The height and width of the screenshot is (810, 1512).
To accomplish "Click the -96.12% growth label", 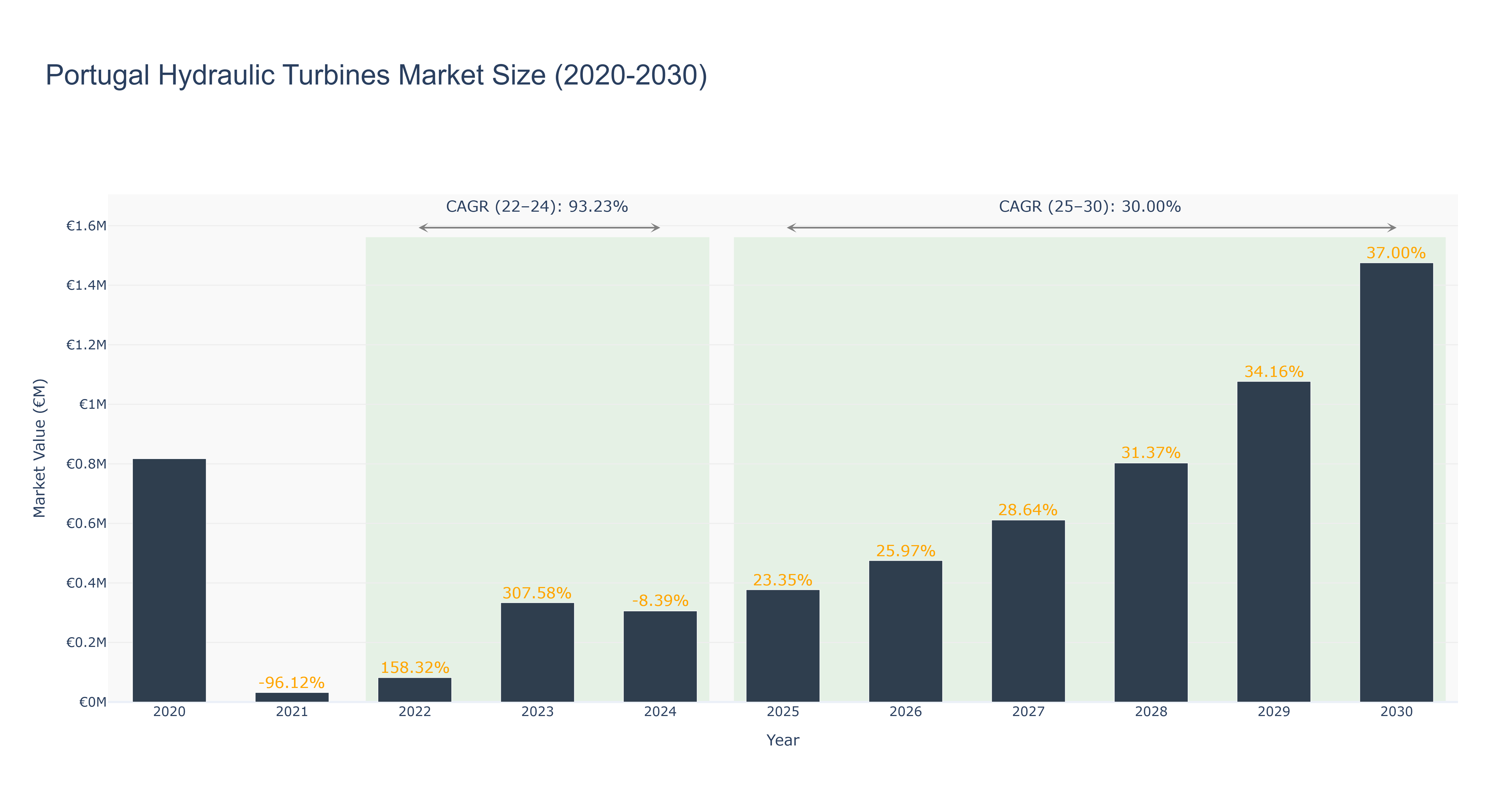I will click(x=292, y=683).
